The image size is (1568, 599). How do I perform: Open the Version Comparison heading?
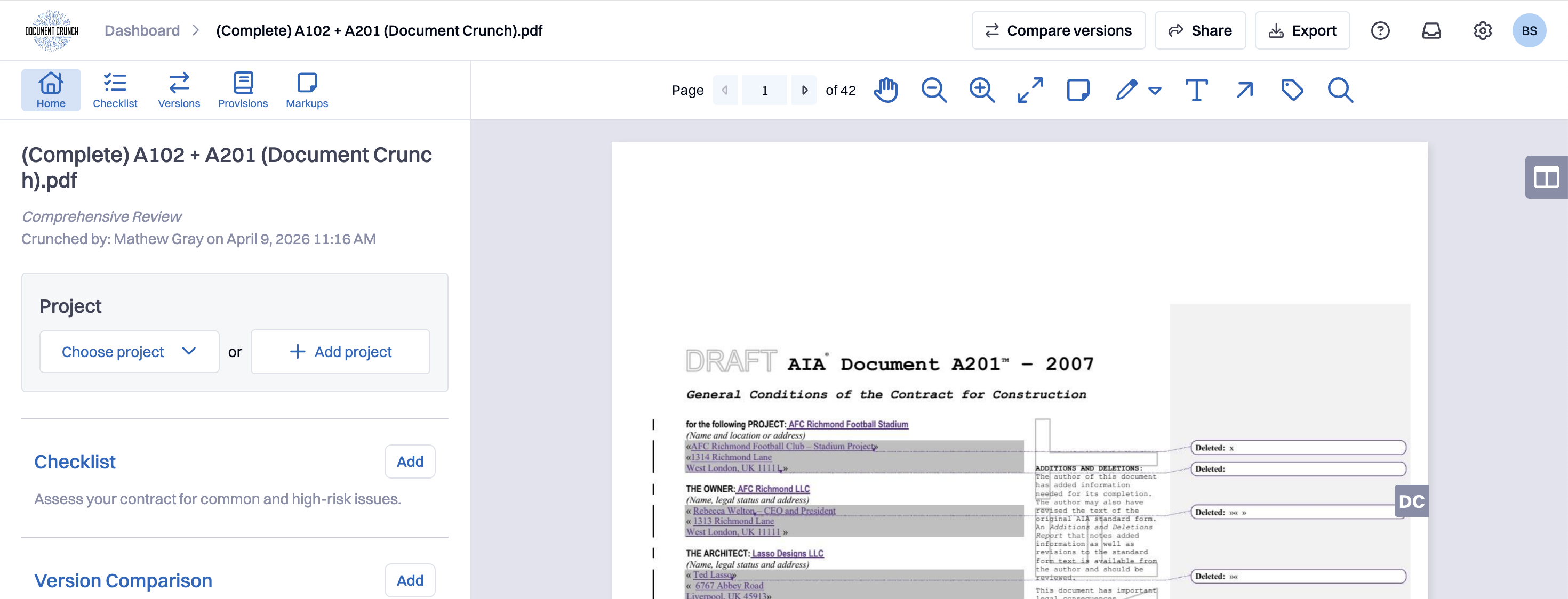[123, 580]
